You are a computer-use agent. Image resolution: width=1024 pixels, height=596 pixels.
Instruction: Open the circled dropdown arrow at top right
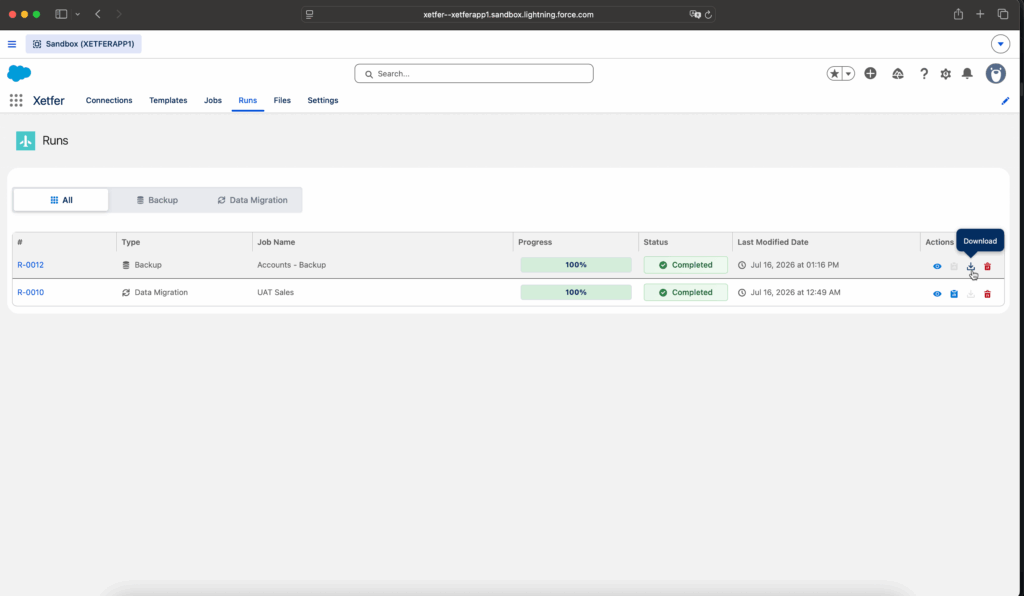point(1000,44)
